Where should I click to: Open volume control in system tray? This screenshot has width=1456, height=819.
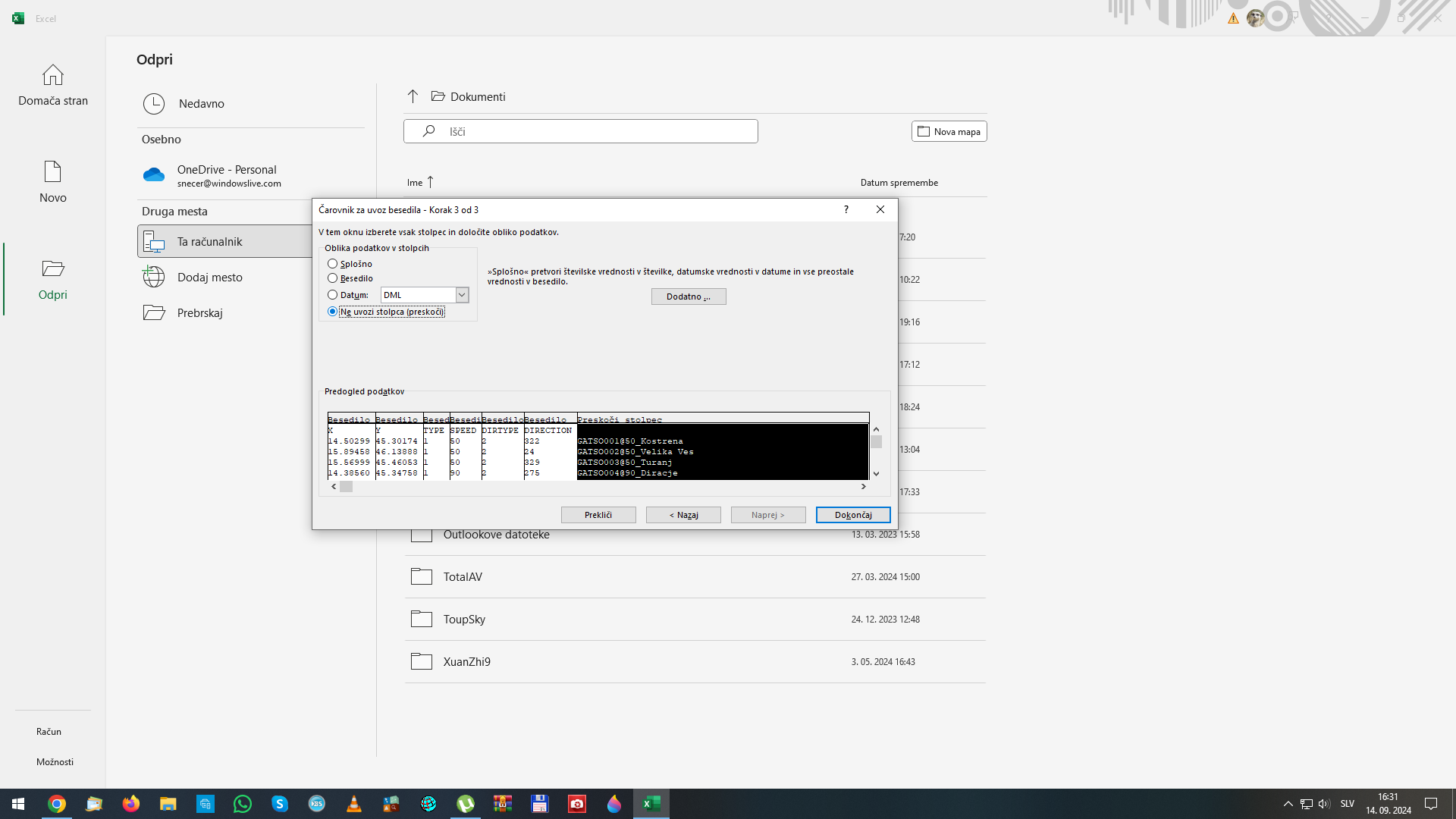(1324, 804)
